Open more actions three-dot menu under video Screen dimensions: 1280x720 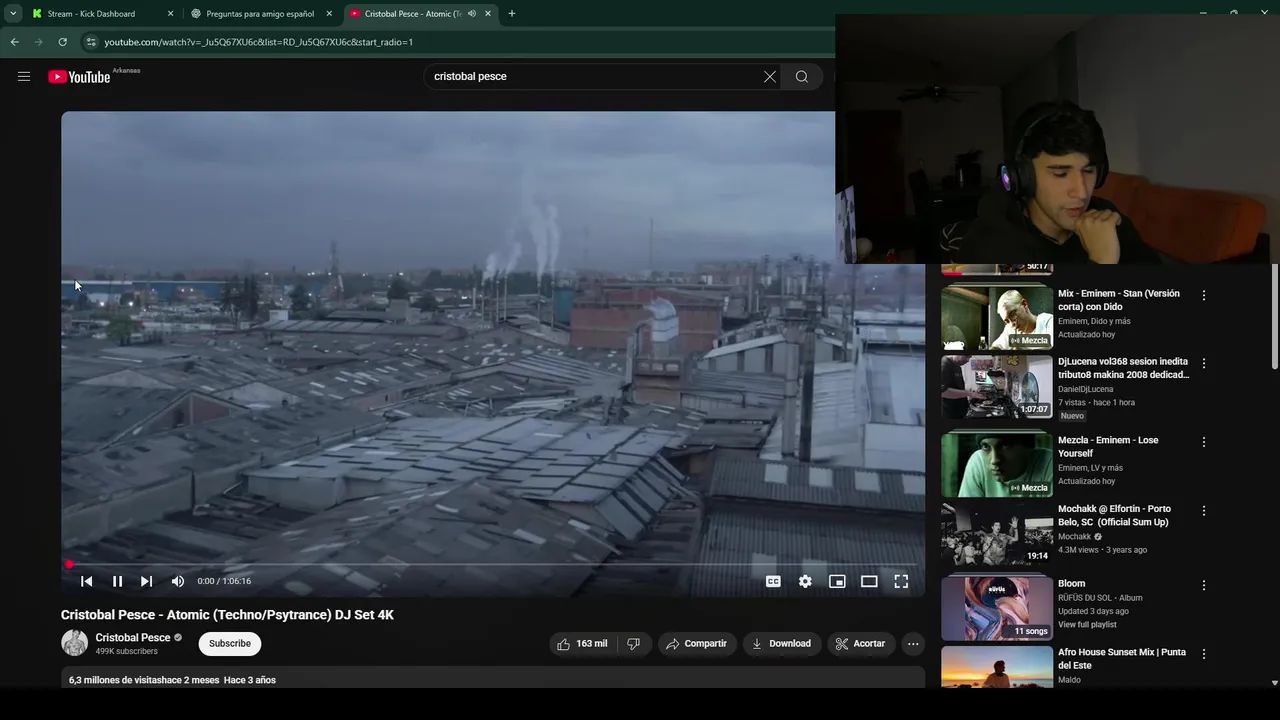(x=913, y=644)
